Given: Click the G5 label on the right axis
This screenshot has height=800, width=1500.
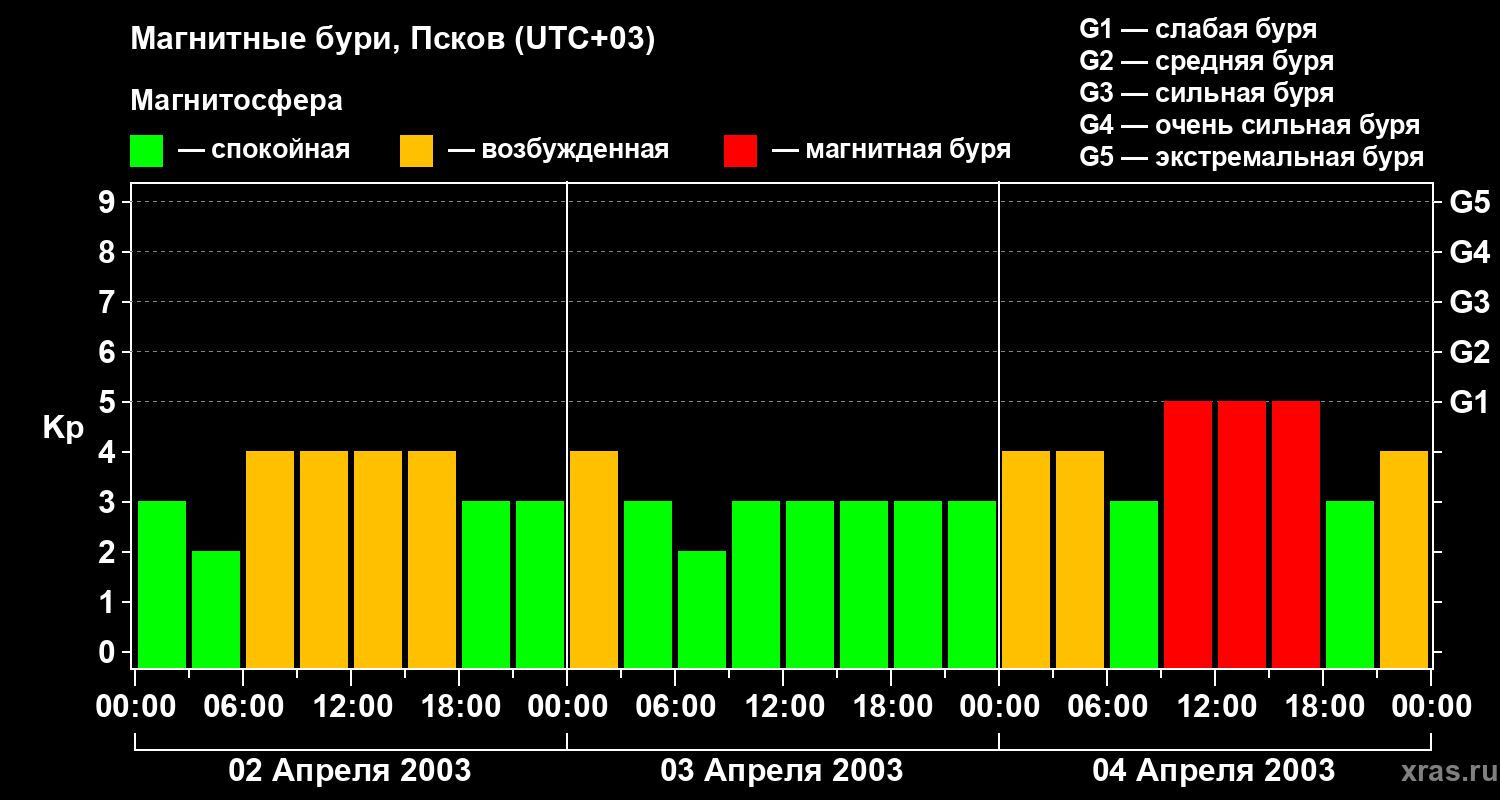Looking at the screenshot, I should [x=1469, y=202].
